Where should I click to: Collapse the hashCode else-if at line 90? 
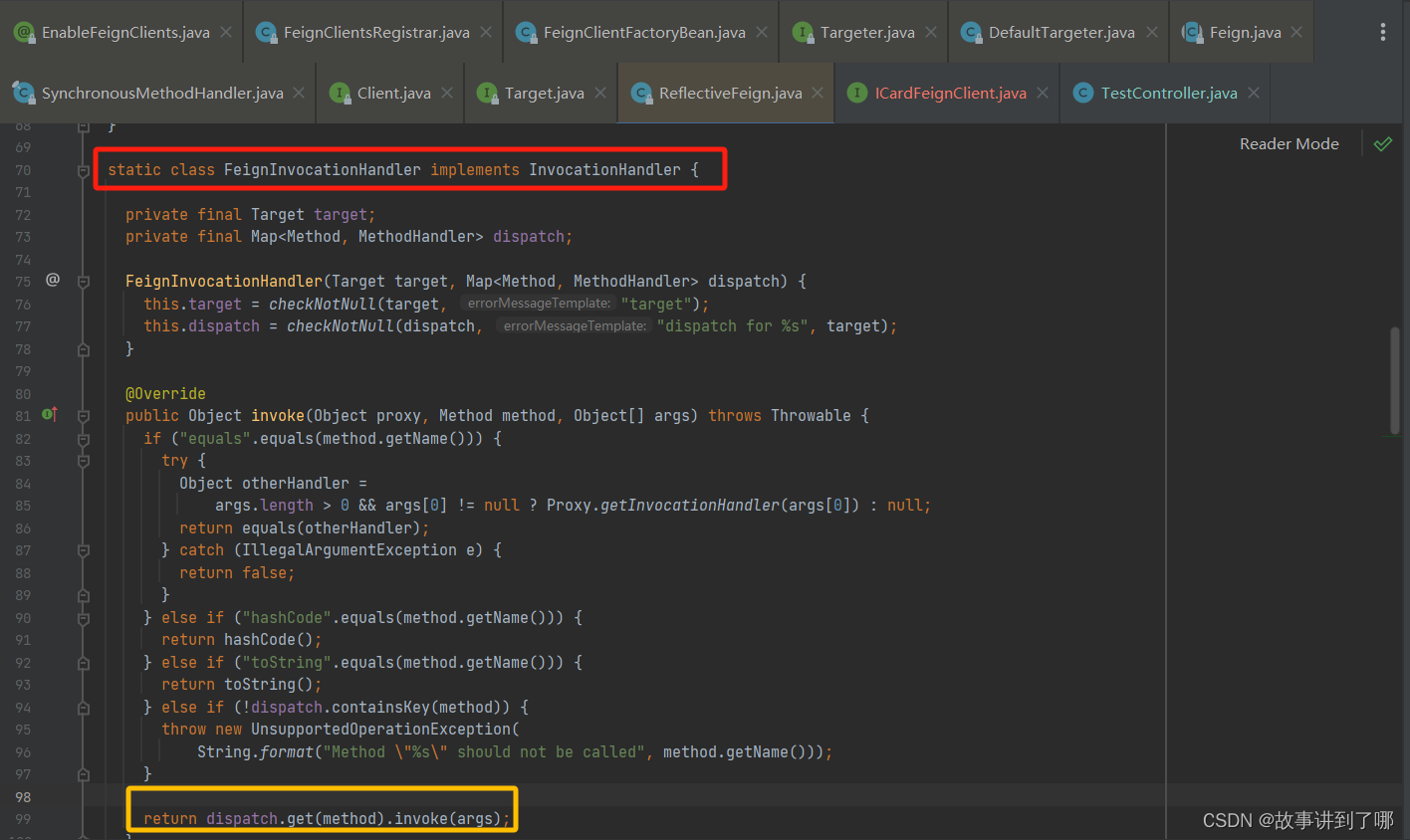pos(84,618)
